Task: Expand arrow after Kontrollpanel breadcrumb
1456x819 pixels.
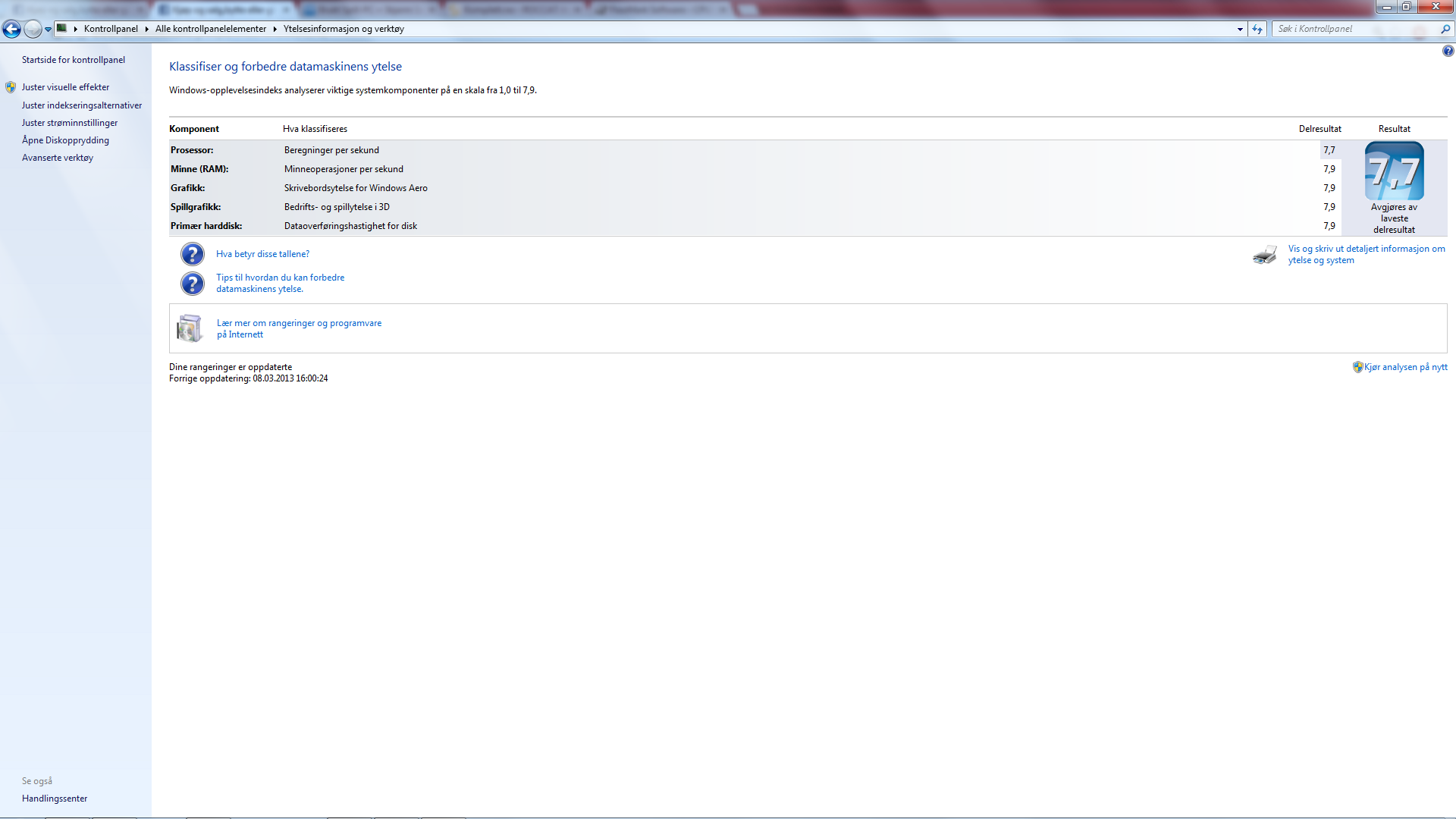Action: 146,29
